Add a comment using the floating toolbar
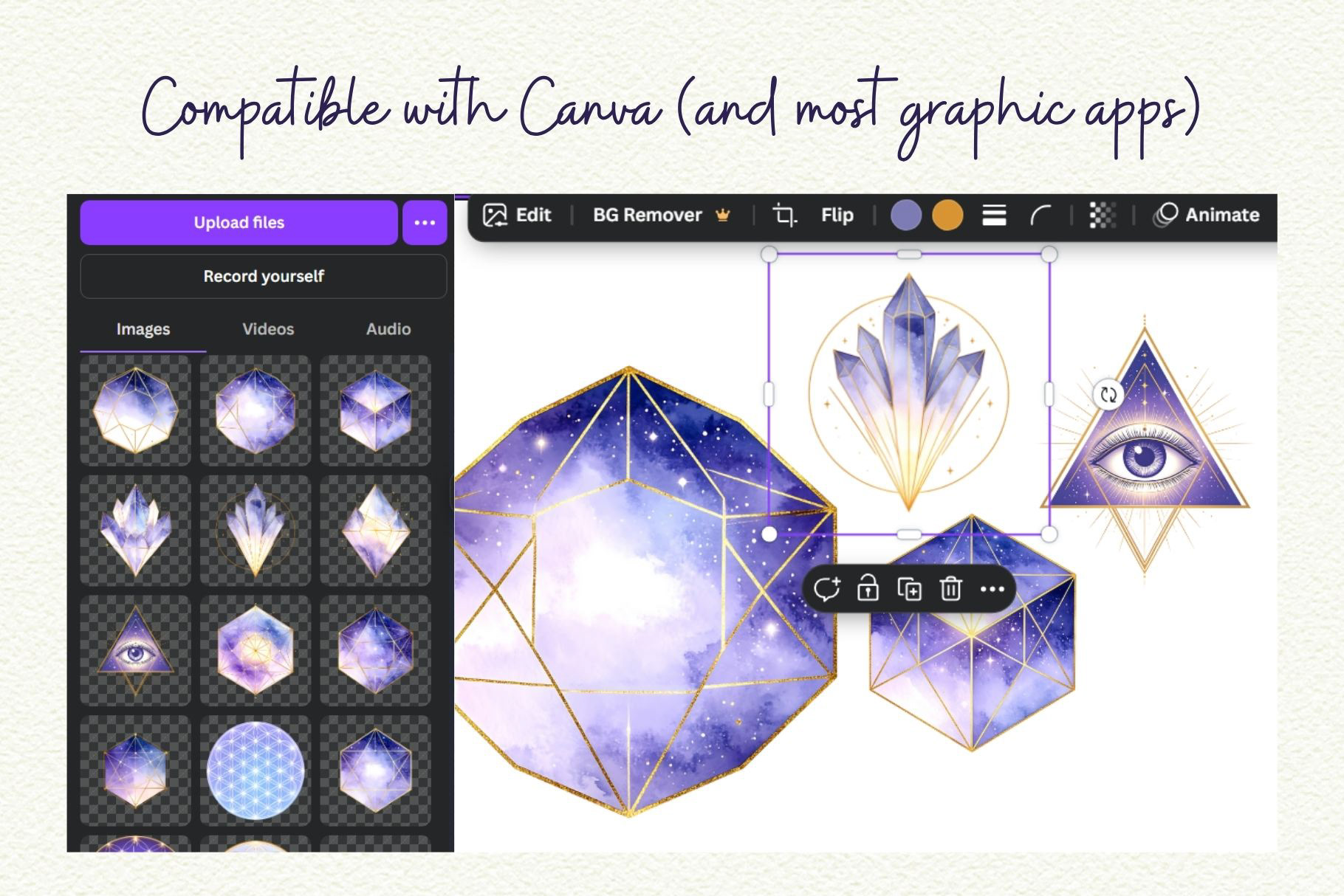 point(826,589)
